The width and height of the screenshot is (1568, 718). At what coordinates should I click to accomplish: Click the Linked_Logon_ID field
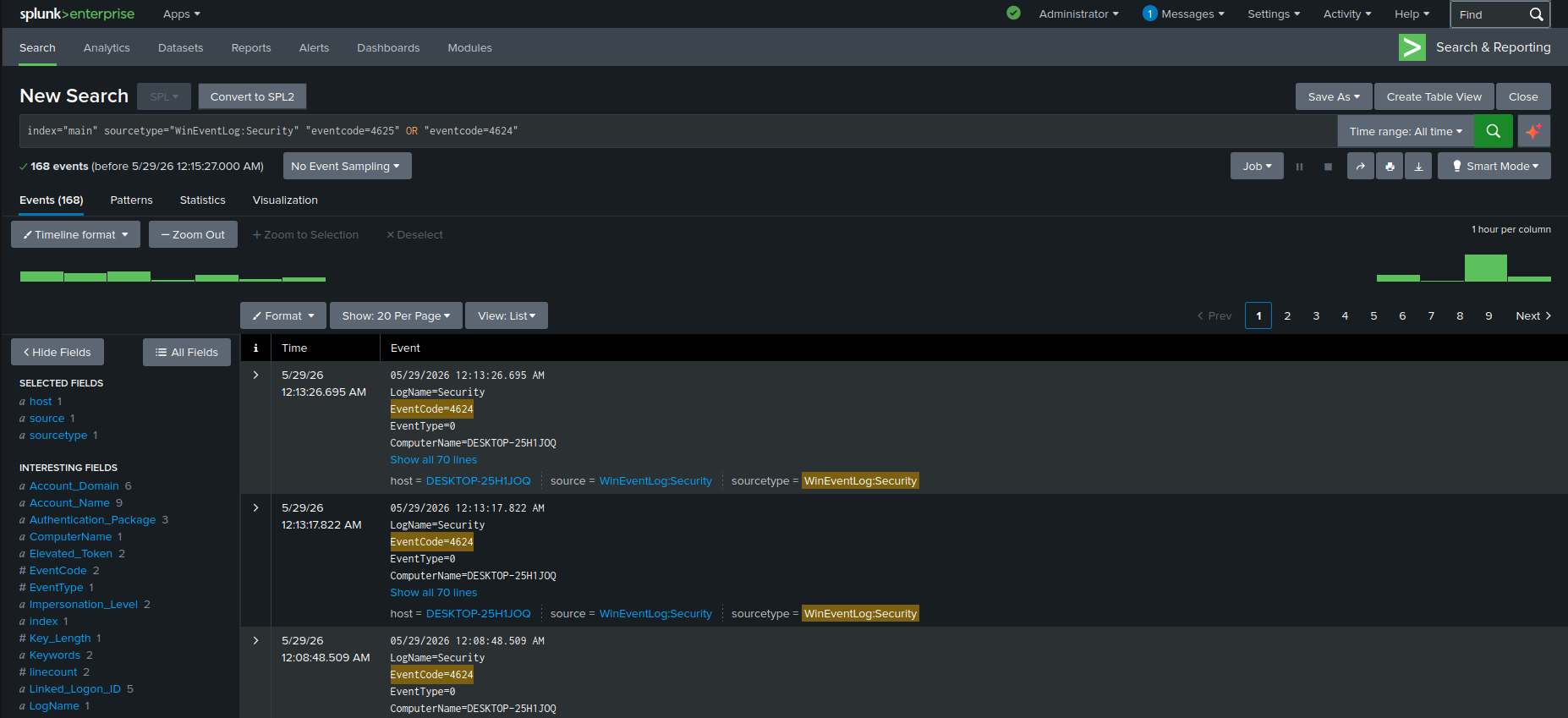click(x=75, y=689)
